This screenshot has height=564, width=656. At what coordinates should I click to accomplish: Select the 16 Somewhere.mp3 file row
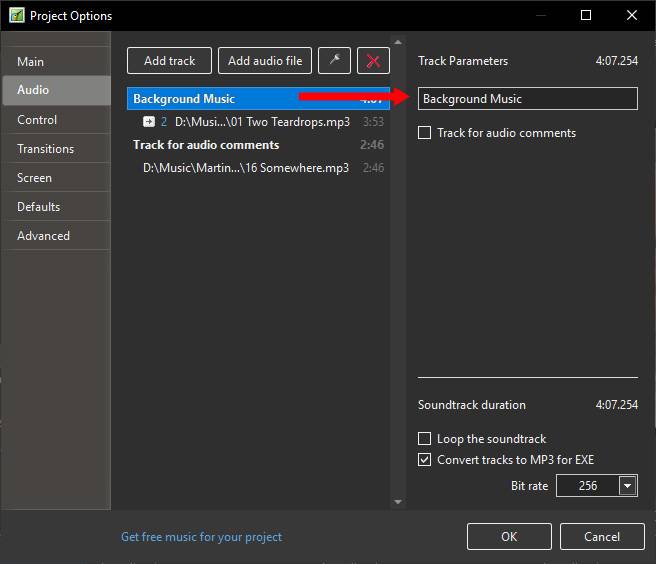pyautogui.click(x=258, y=168)
